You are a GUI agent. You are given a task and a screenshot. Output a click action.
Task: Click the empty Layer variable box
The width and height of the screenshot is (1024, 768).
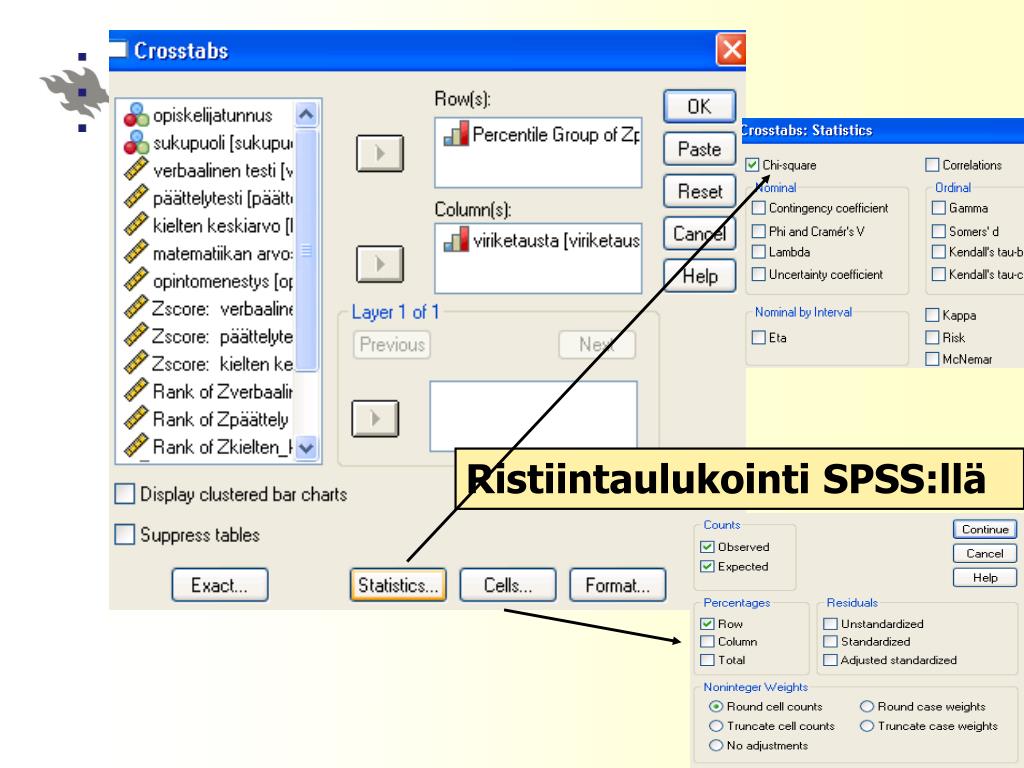pos(533,416)
